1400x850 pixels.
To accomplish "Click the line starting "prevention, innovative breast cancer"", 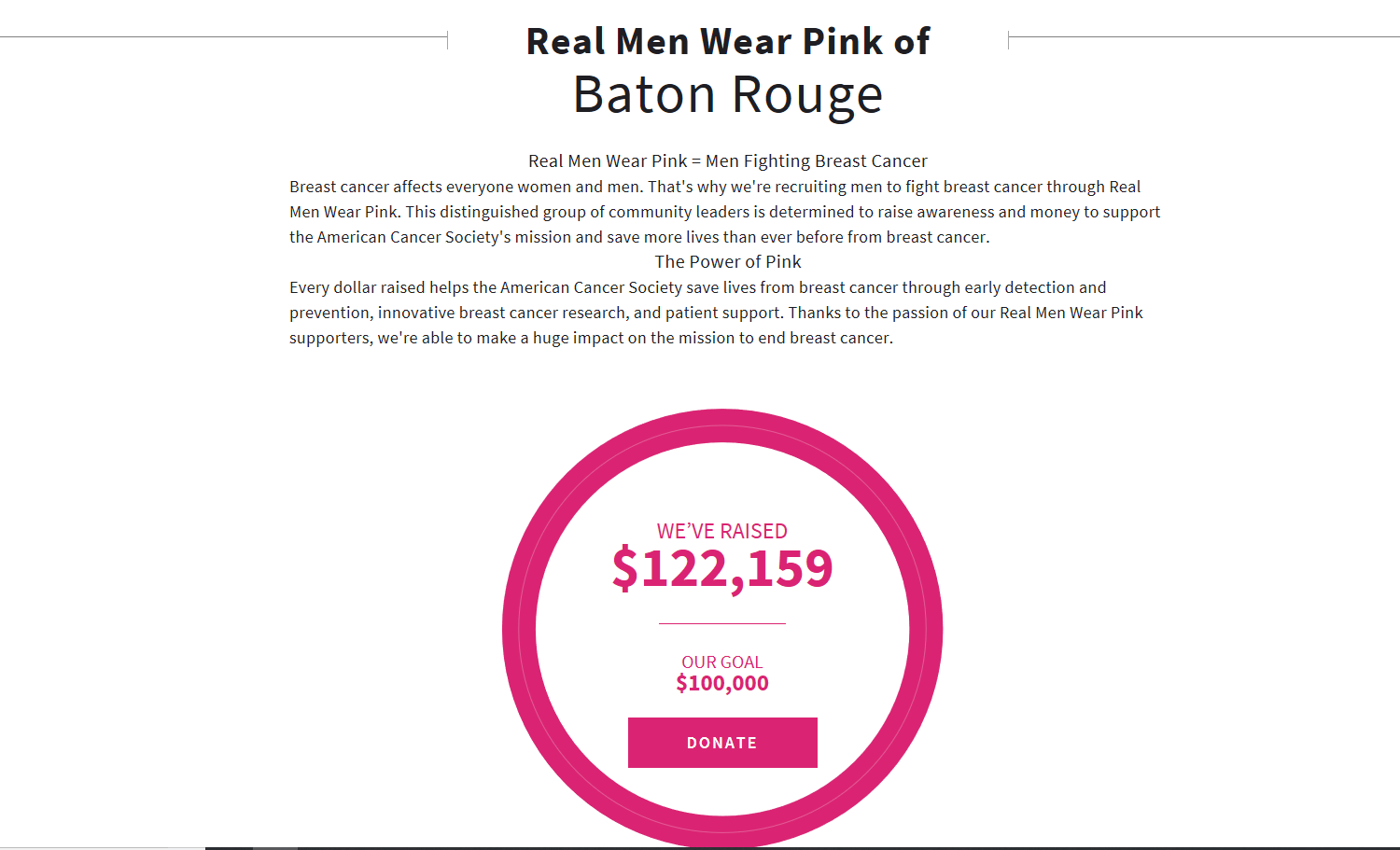I will point(716,313).
